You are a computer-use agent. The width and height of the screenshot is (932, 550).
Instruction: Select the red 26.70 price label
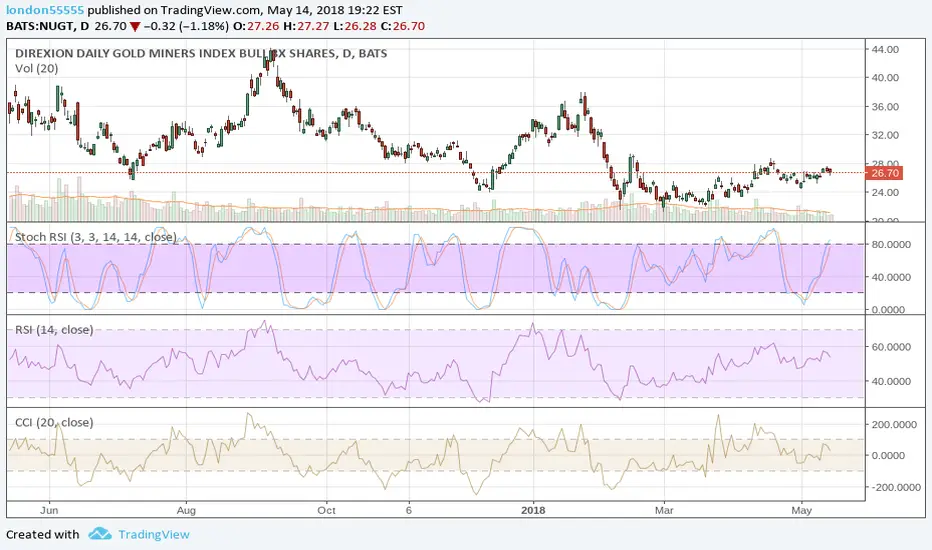click(x=885, y=173)
